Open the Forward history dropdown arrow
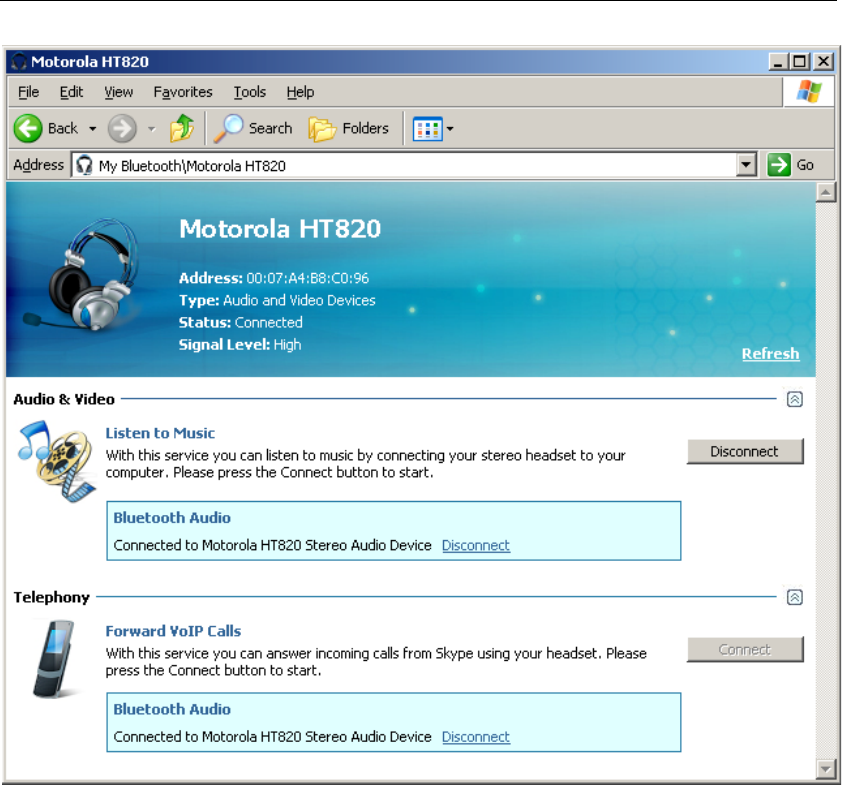842x785 pixels. point(152,129)
